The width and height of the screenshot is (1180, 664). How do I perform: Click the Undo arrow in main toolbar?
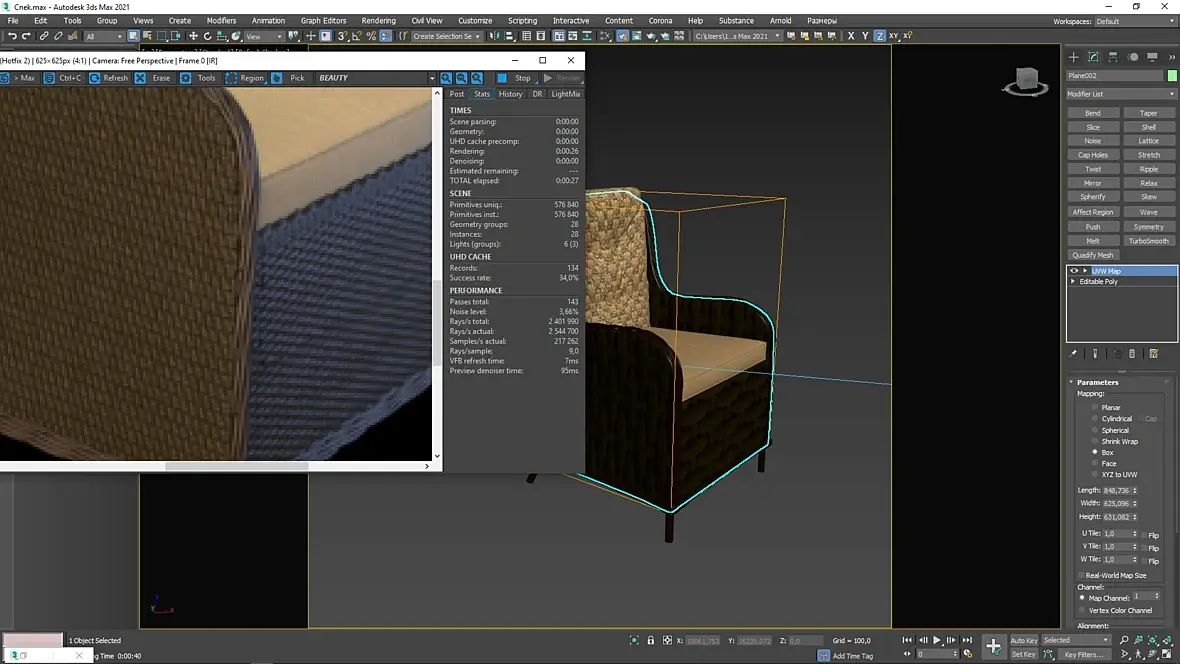click(x=11, y=36)
